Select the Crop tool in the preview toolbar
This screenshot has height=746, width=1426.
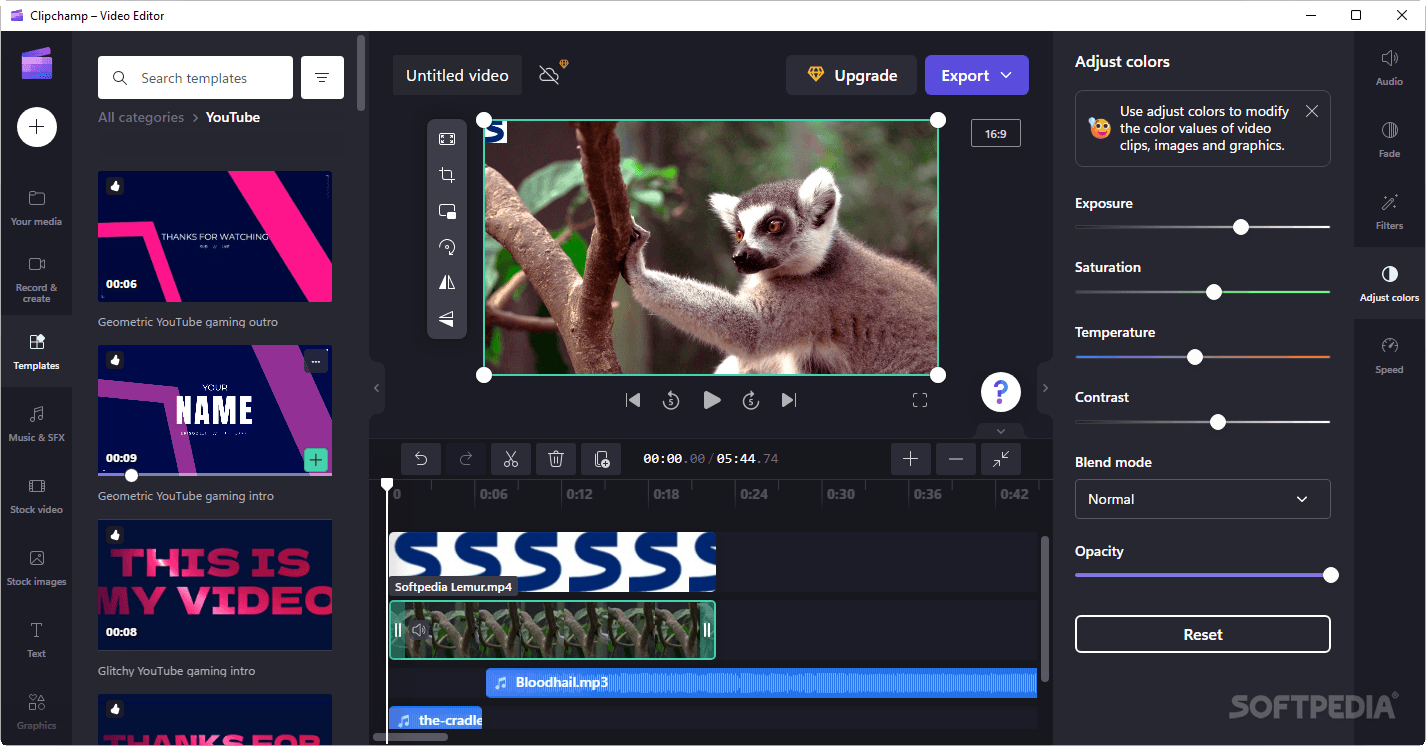pos(446,174)
